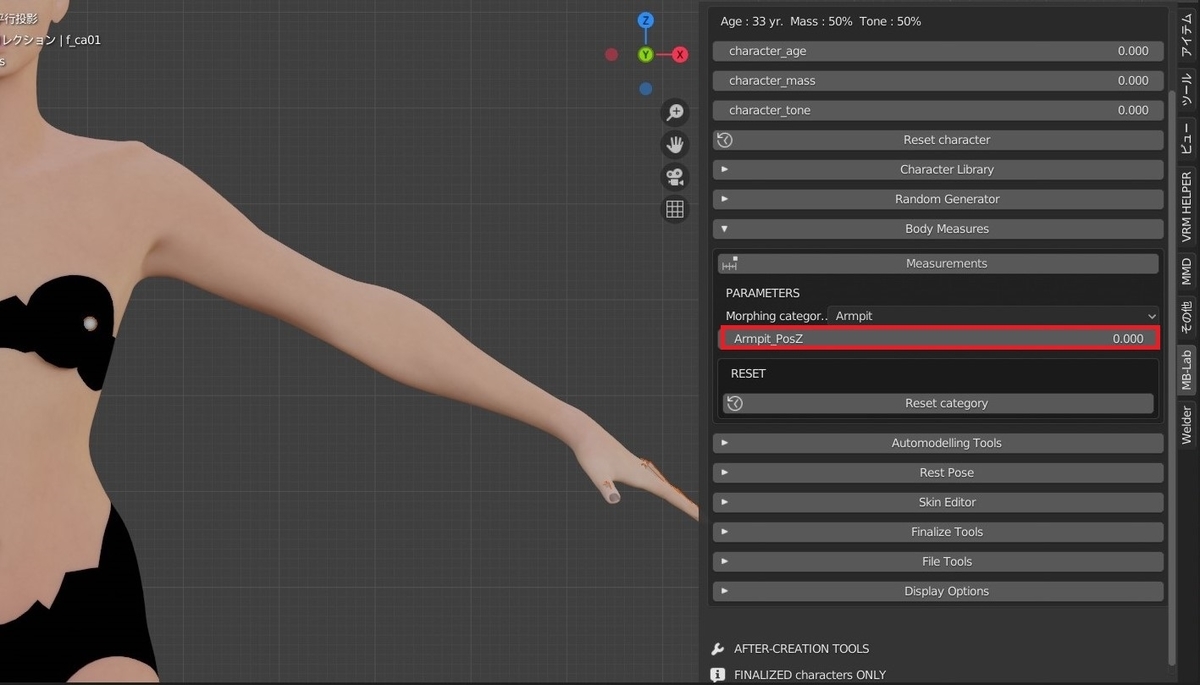
Task: Expand the Random Generator section
Action: click(938, 199)
